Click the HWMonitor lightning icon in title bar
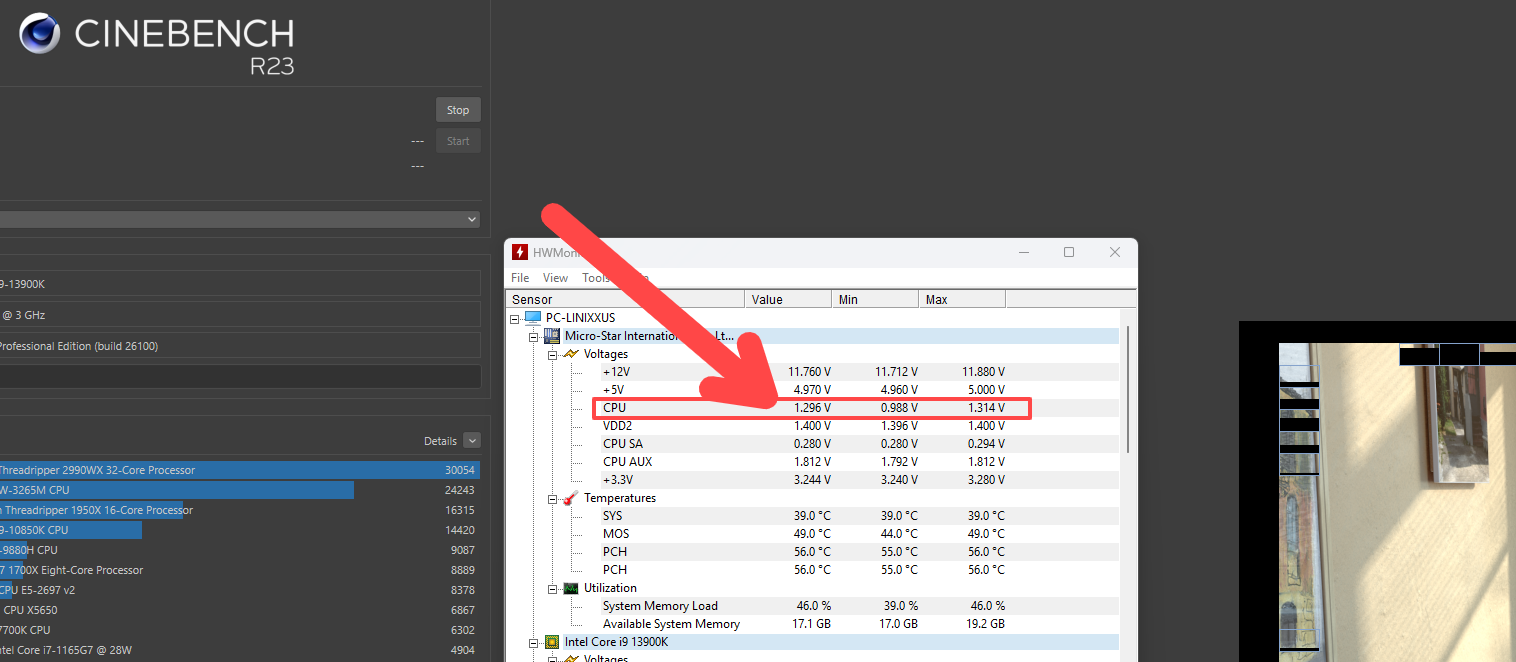The height and width of the screenshot is (662, 1516). click(x=520, y=252)
